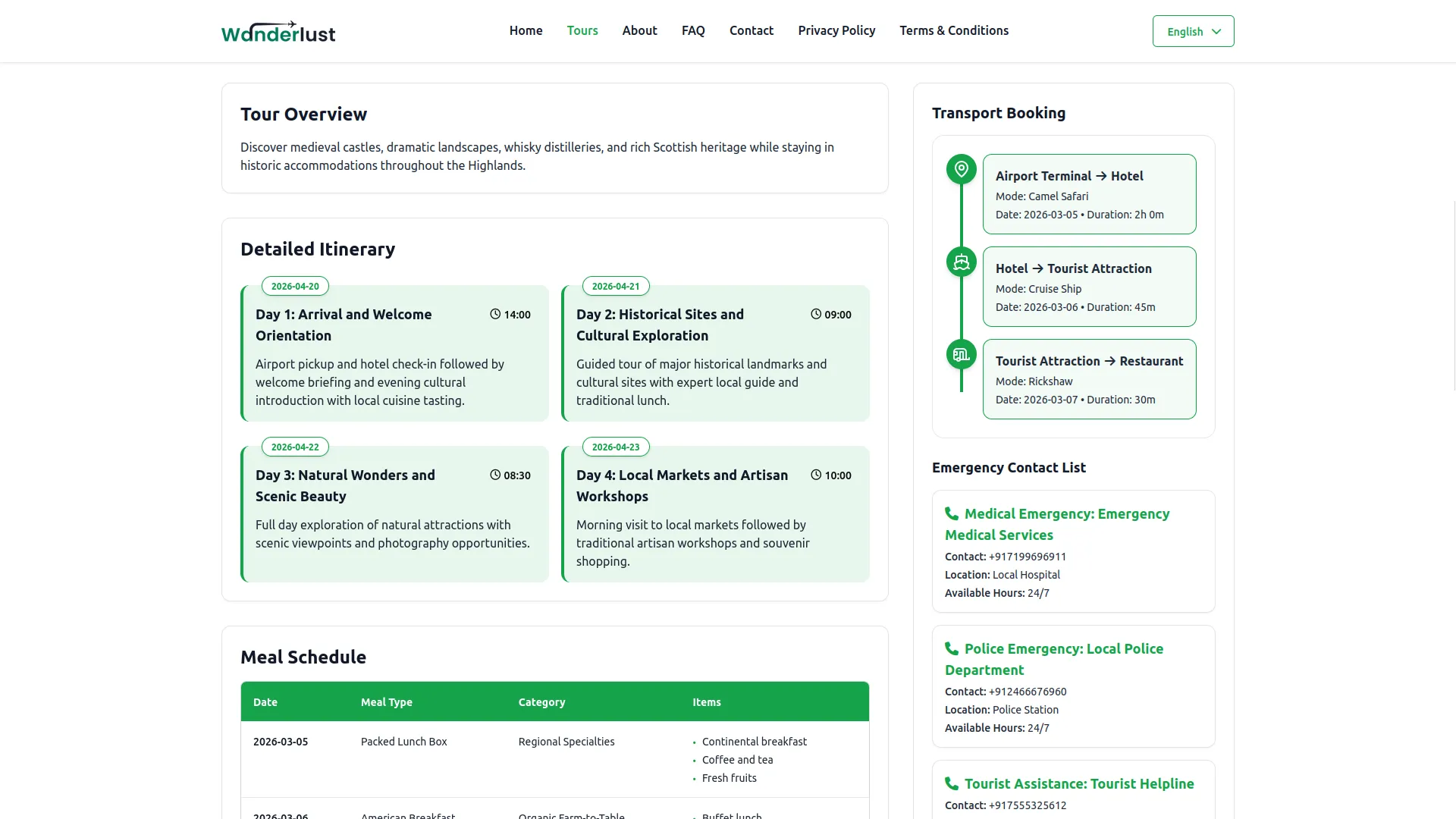Click the phone icon beside Medical Emergency
The width and height of the screenshot is (1456, 819).
[951, 513]
